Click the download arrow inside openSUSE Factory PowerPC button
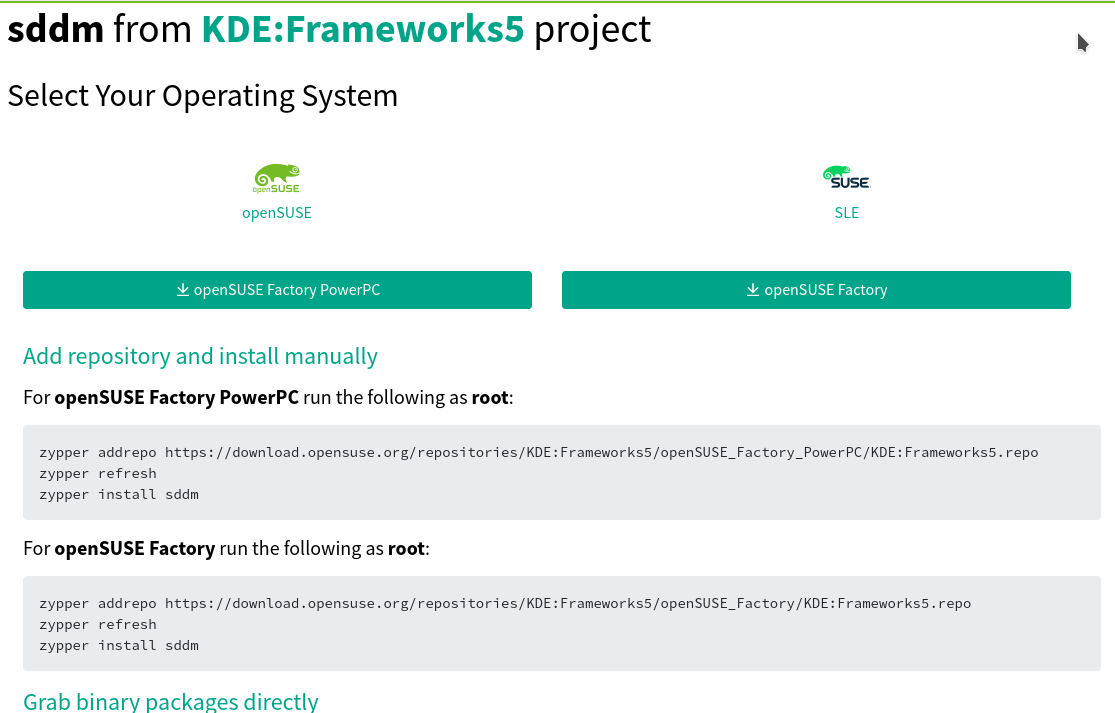The image size is (1115, 713). [183, 289]
